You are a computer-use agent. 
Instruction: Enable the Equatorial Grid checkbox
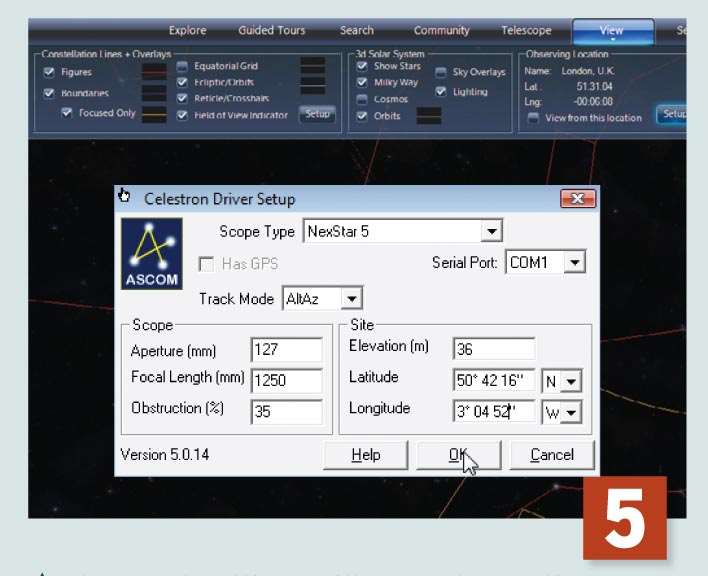click(x=182, y=66)
